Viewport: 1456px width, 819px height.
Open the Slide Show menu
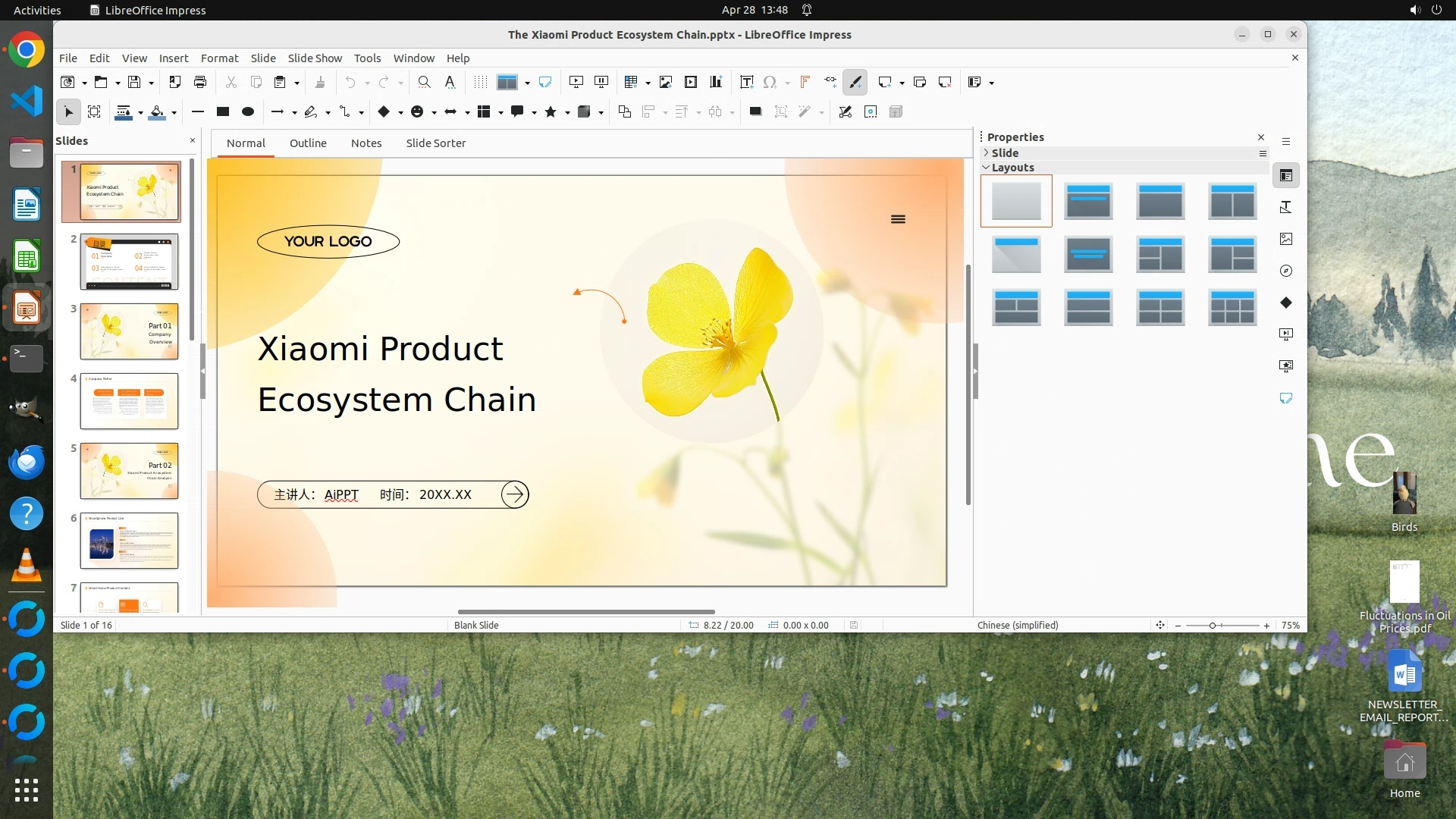[315, 58]
